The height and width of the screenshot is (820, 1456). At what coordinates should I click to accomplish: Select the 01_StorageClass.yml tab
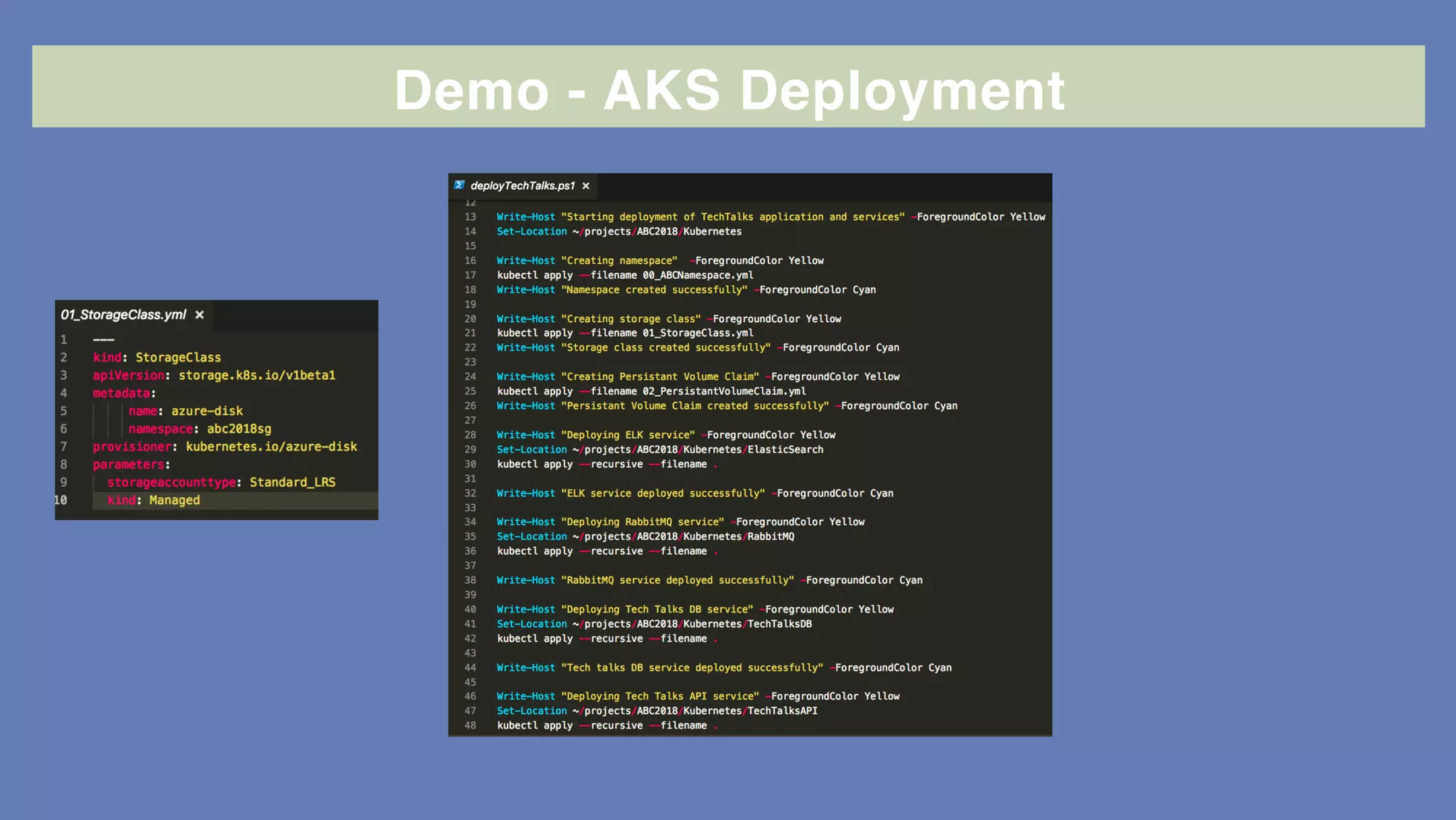[123, 314]
